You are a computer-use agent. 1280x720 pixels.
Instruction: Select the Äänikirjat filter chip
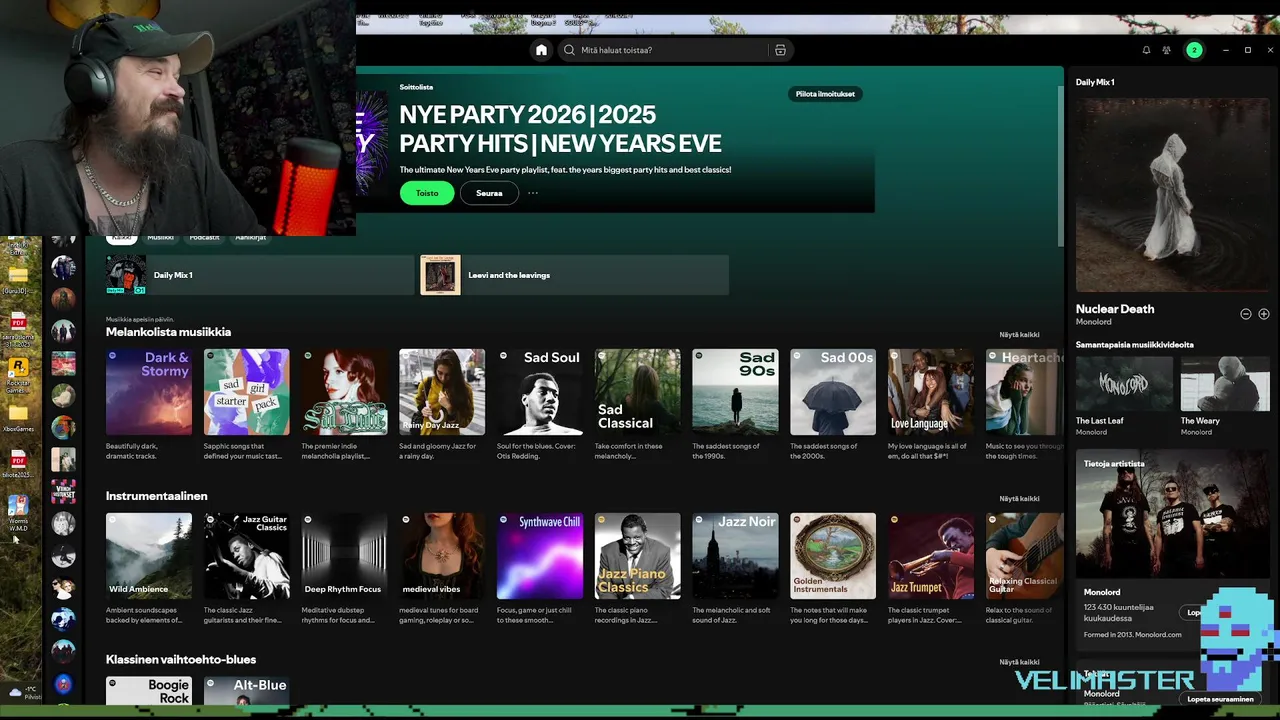pyautogui.click(x=250, y=238)
